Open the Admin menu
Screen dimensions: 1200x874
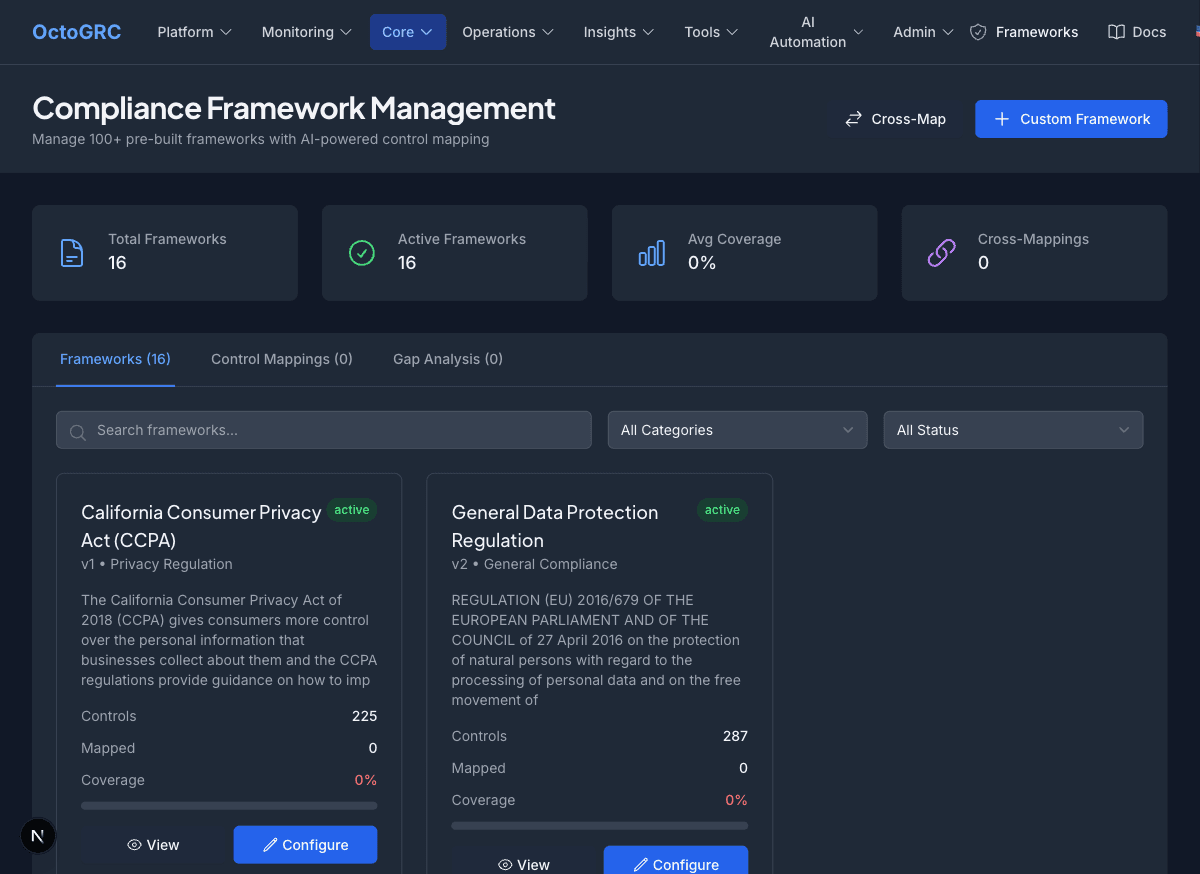(x=923, y=32)
